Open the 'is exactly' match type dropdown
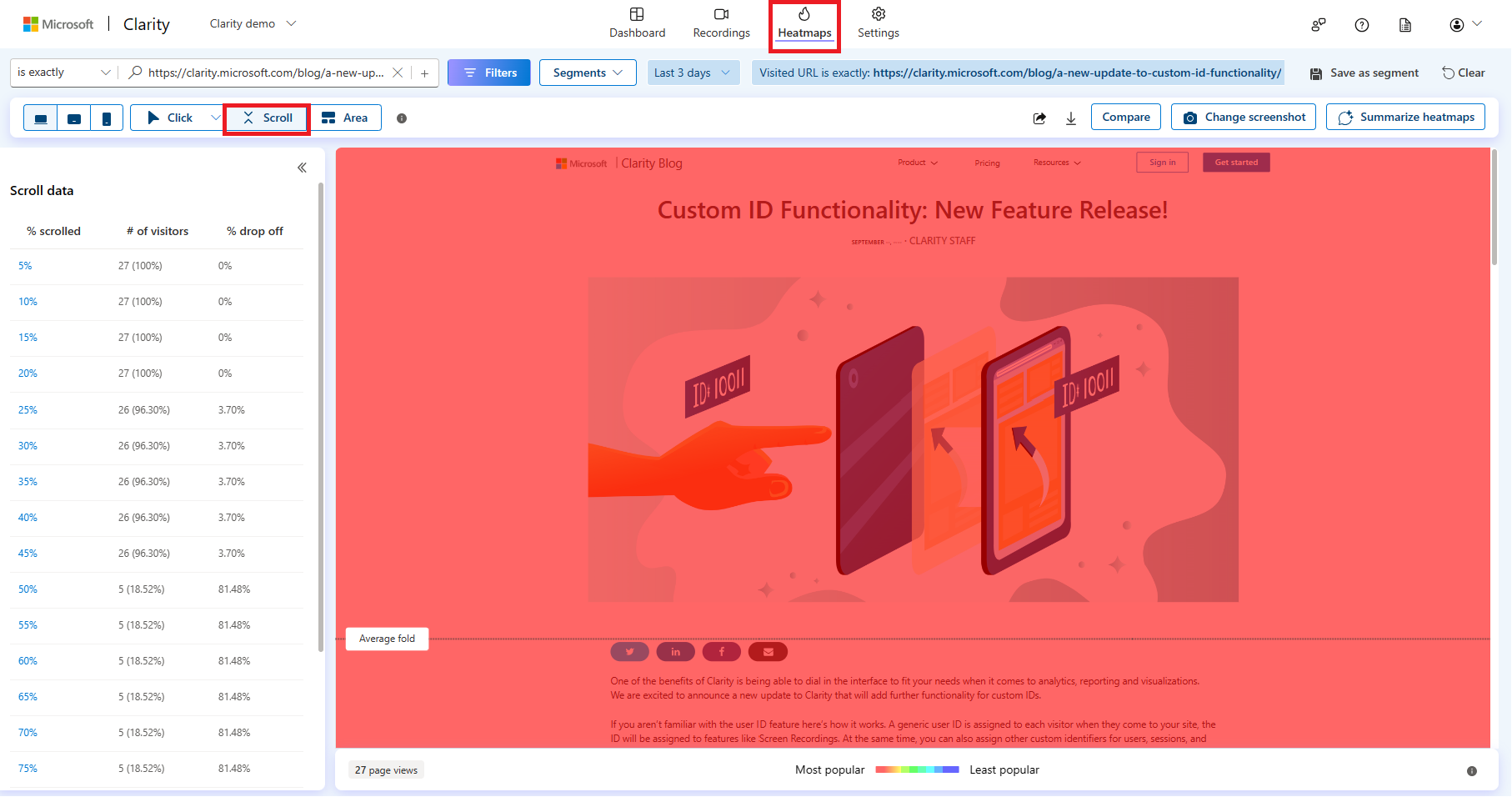1512x797 pixels. 63,73
